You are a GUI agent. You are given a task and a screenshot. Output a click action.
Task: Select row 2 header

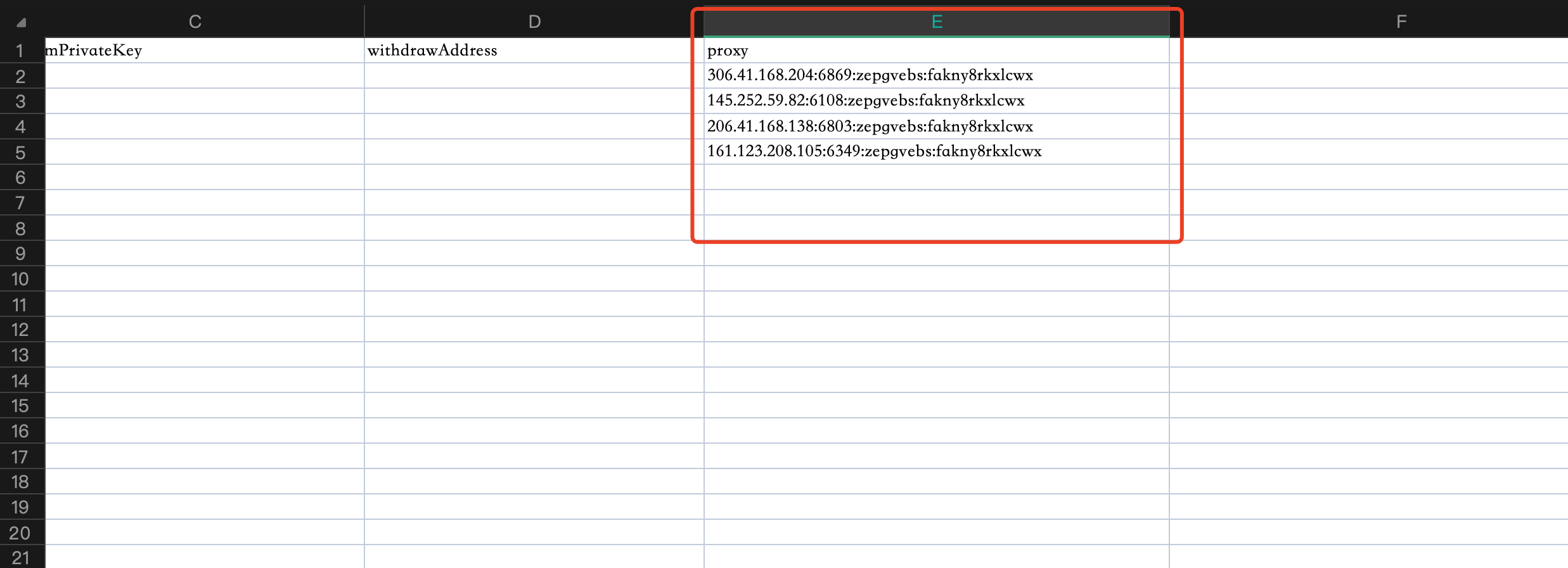[x=20, y=76]
